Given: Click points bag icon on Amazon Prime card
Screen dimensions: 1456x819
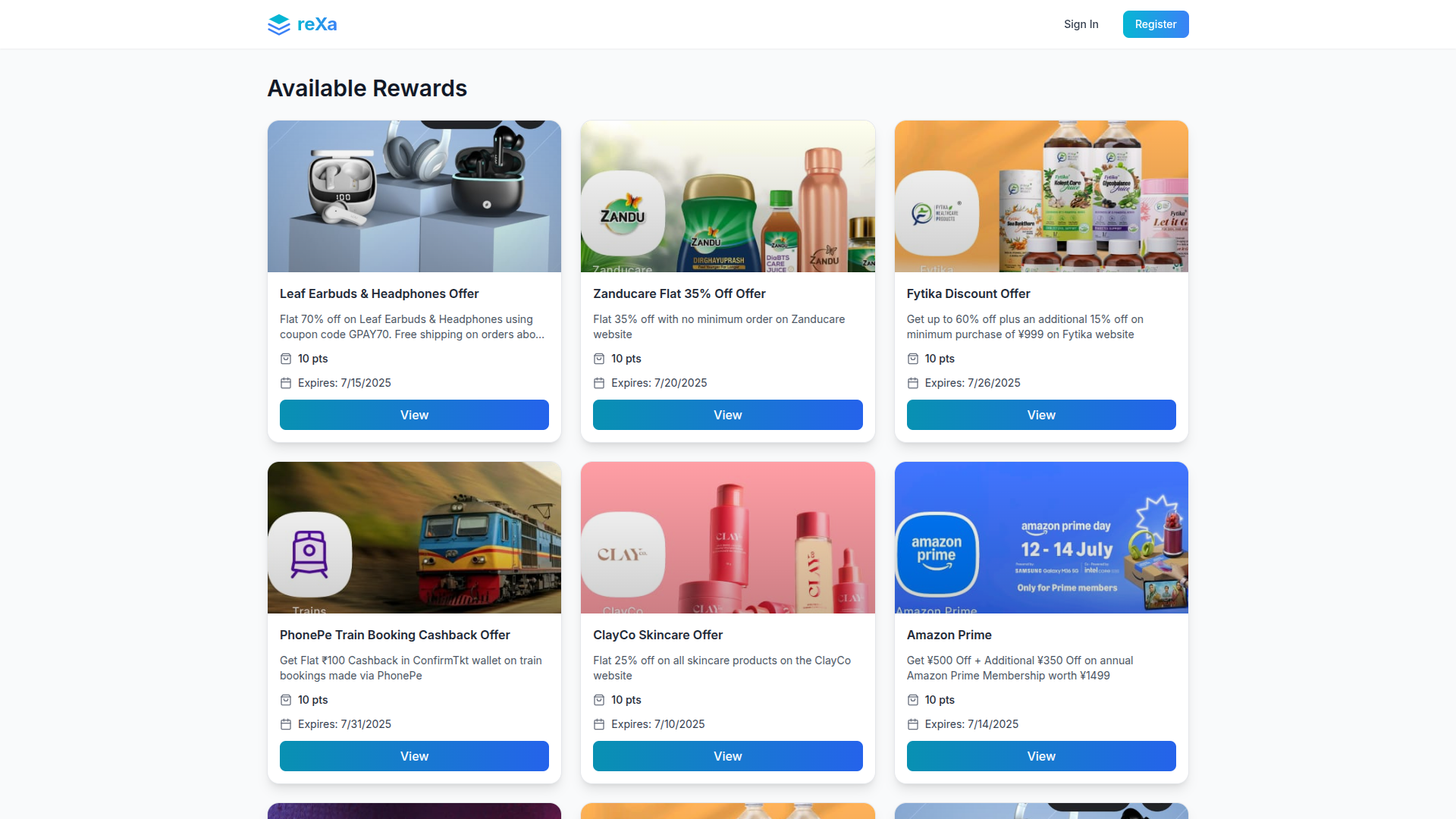Looking at the screenshot, I should click(x=913, y=700).
